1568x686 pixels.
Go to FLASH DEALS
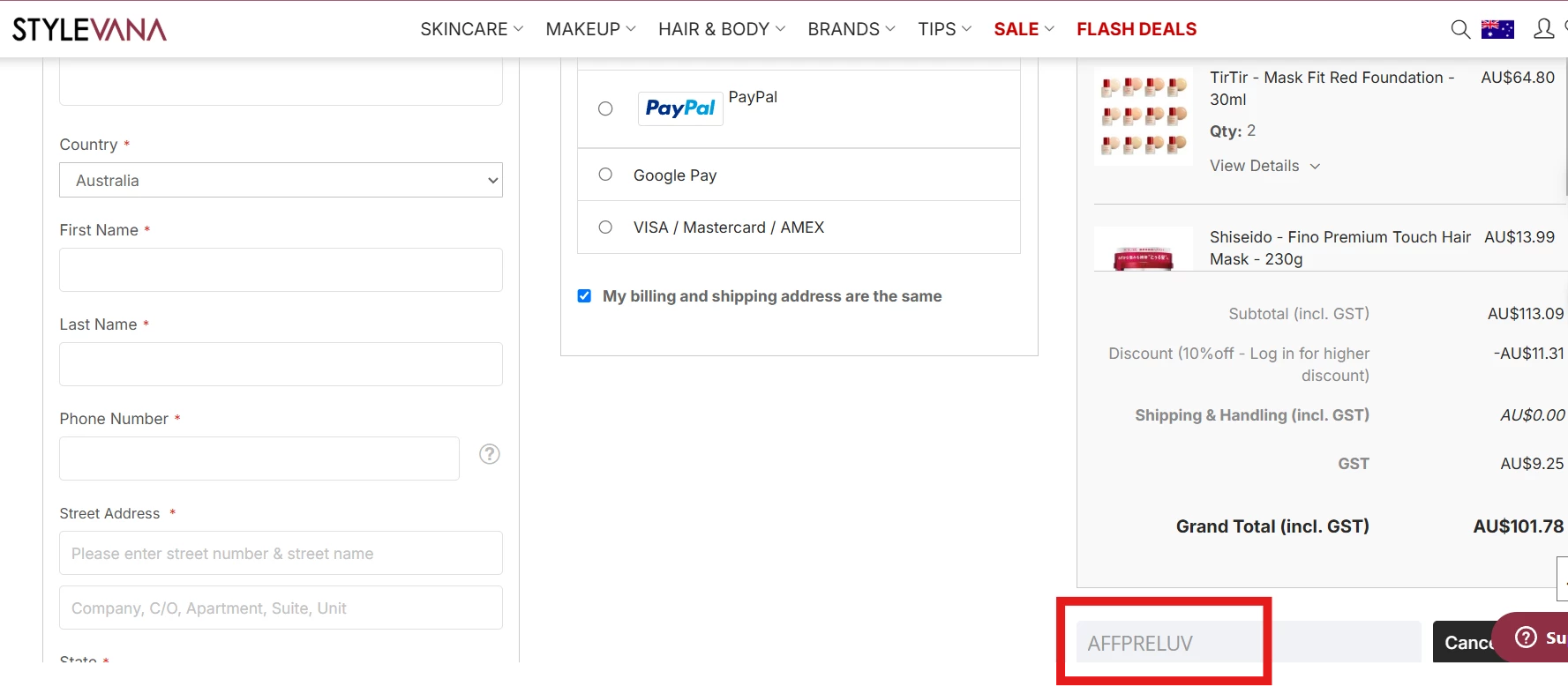click(1137, 29)
